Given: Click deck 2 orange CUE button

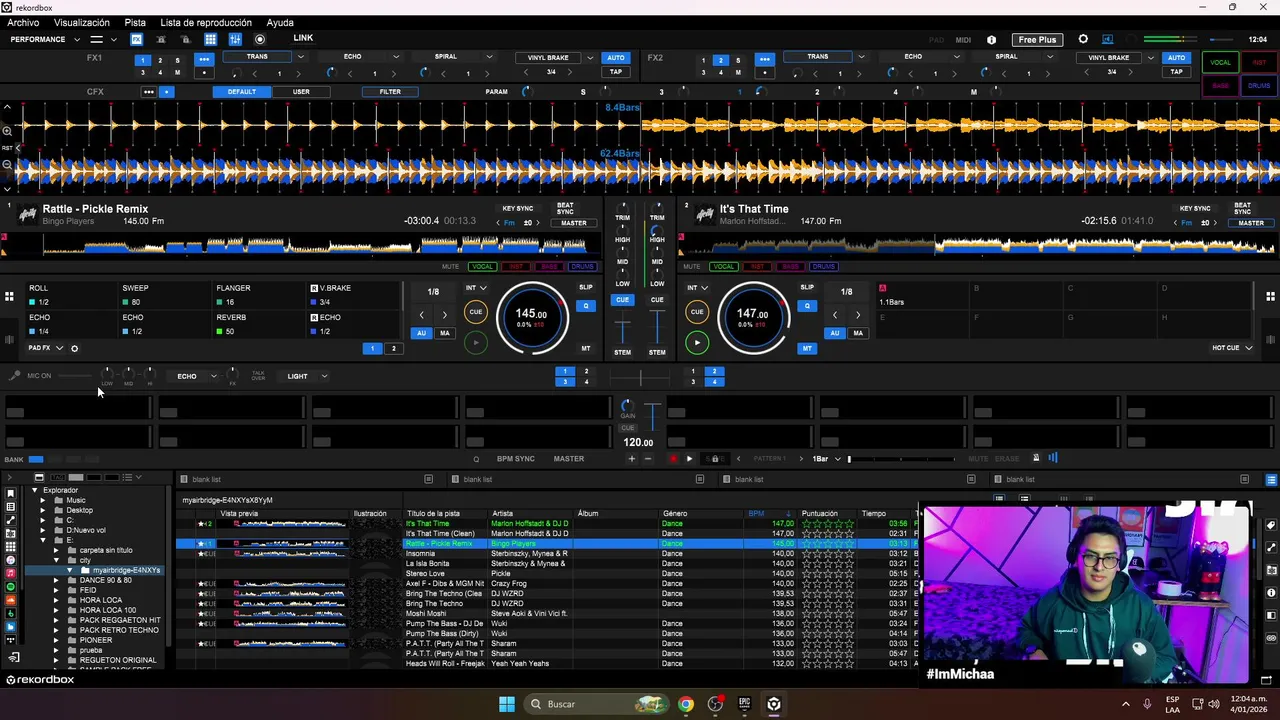Looking at the screenshot, I should (x=697, y=312).
